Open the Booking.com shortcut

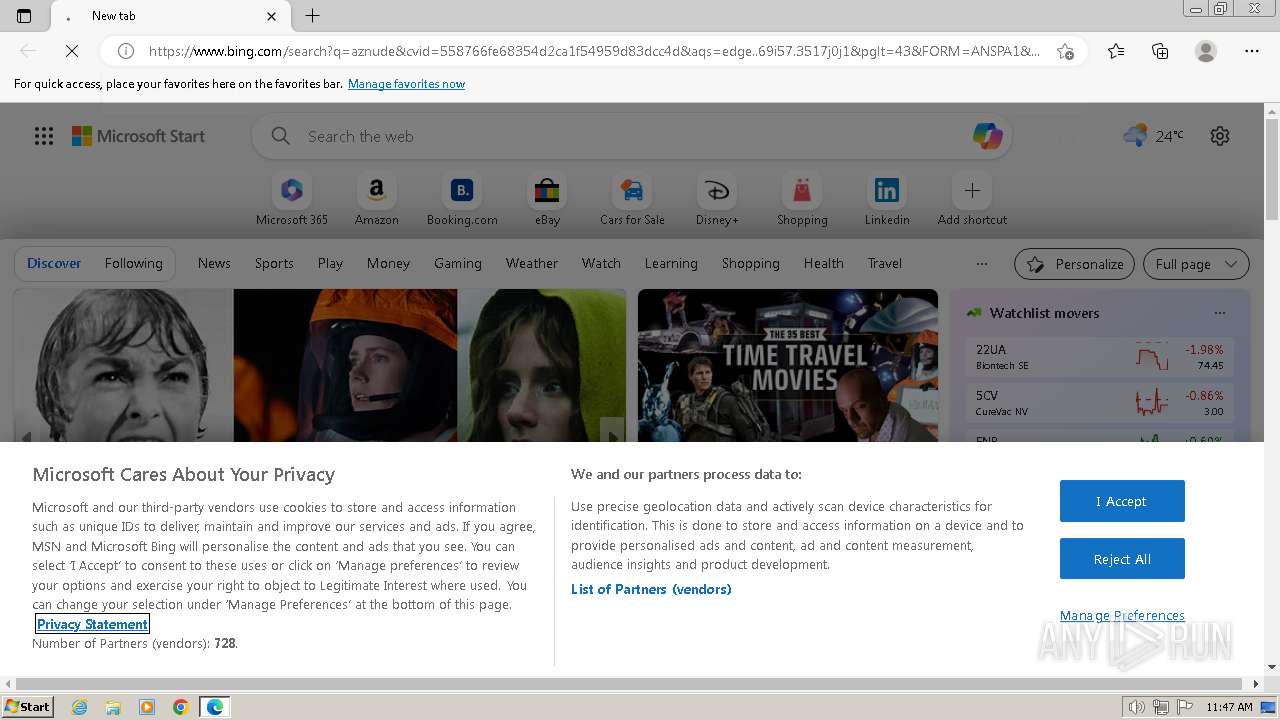pos(462,200)
